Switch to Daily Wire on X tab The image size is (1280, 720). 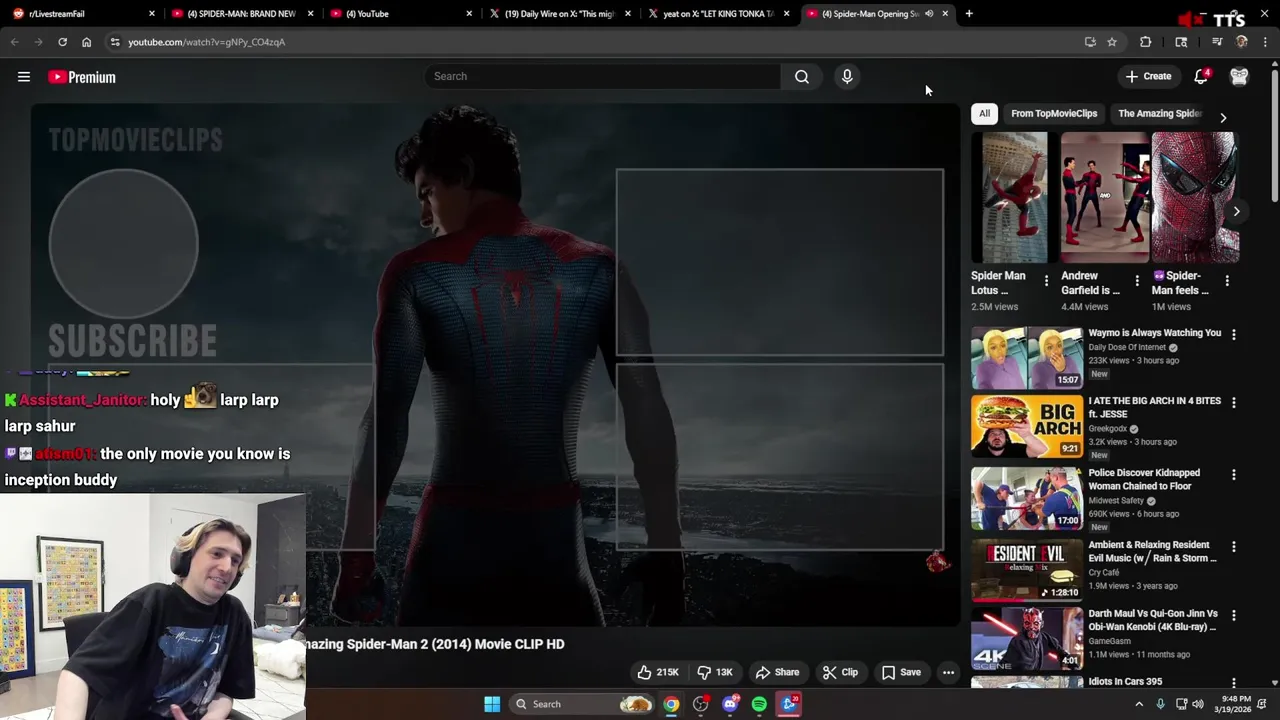[x=558, y=14]
